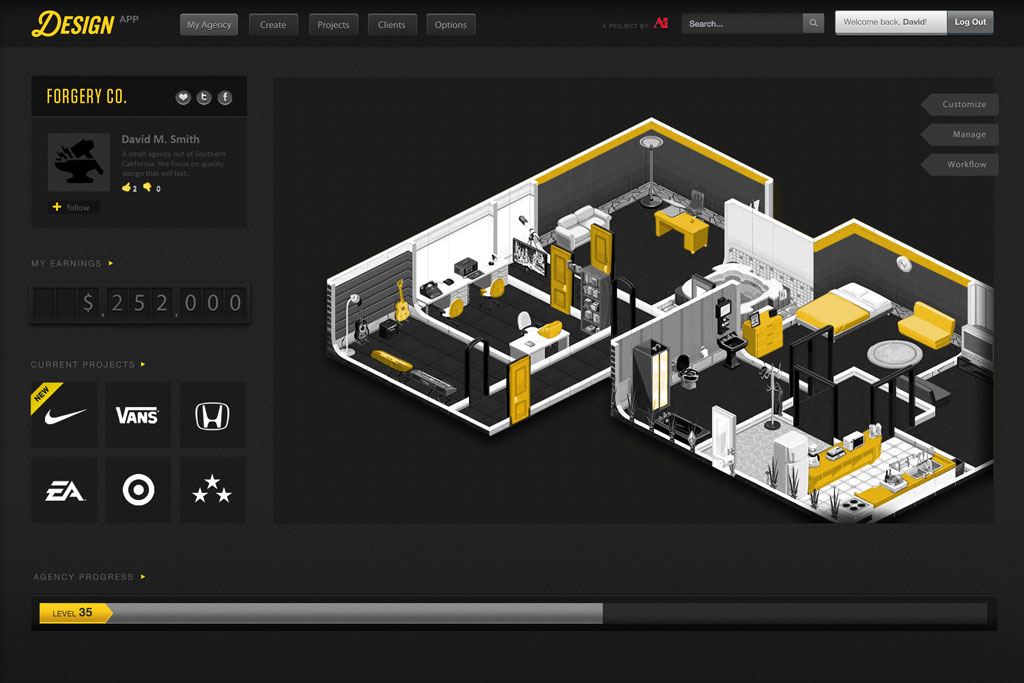The image size is (1024, 683).
Task: Click the heart favorite icon
Action: point(183,97)
